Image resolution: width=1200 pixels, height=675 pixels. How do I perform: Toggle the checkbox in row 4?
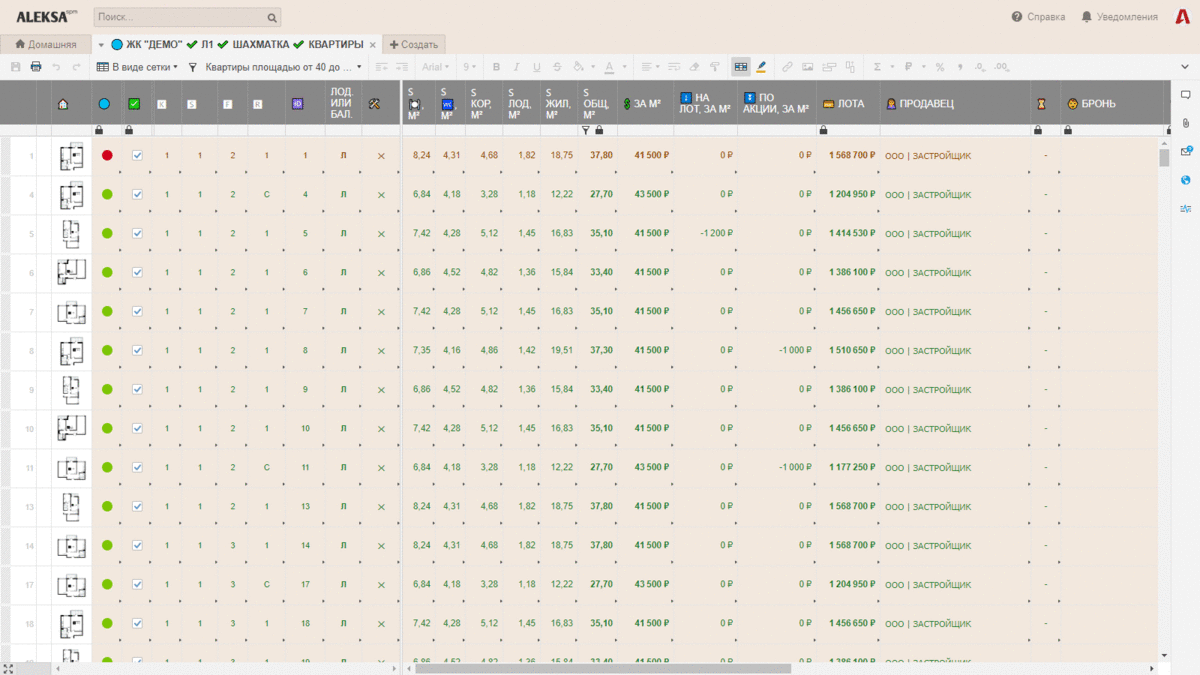(x=138, y=194)
